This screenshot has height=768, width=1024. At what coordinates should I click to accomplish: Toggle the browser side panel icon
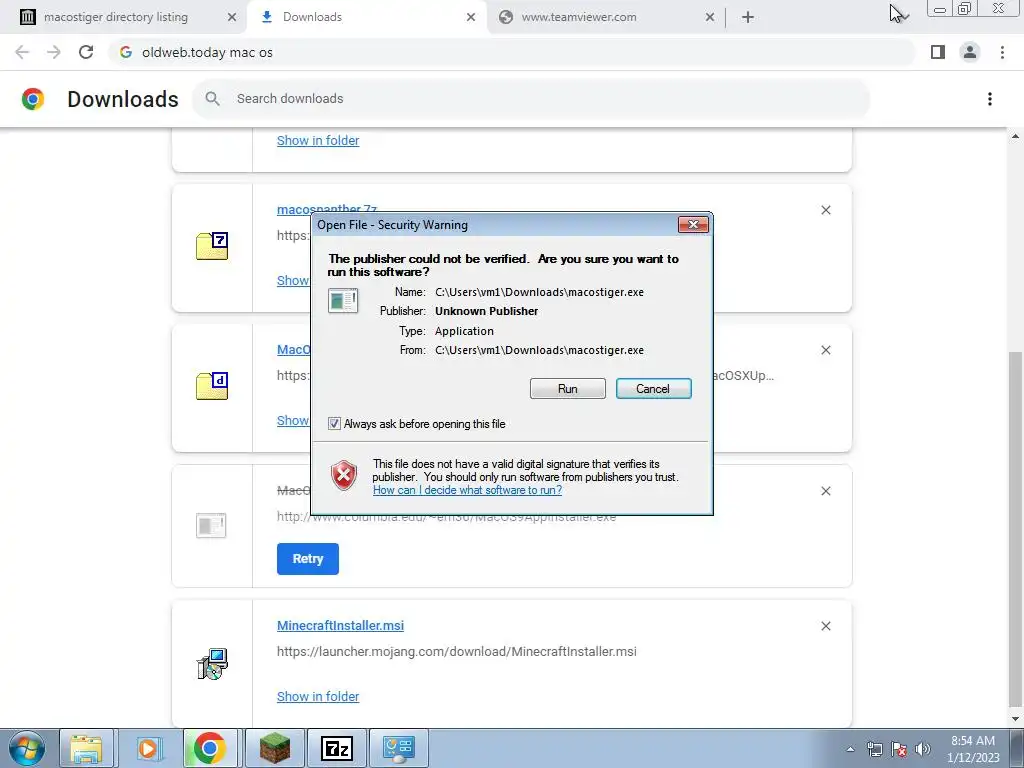(938, 52)
